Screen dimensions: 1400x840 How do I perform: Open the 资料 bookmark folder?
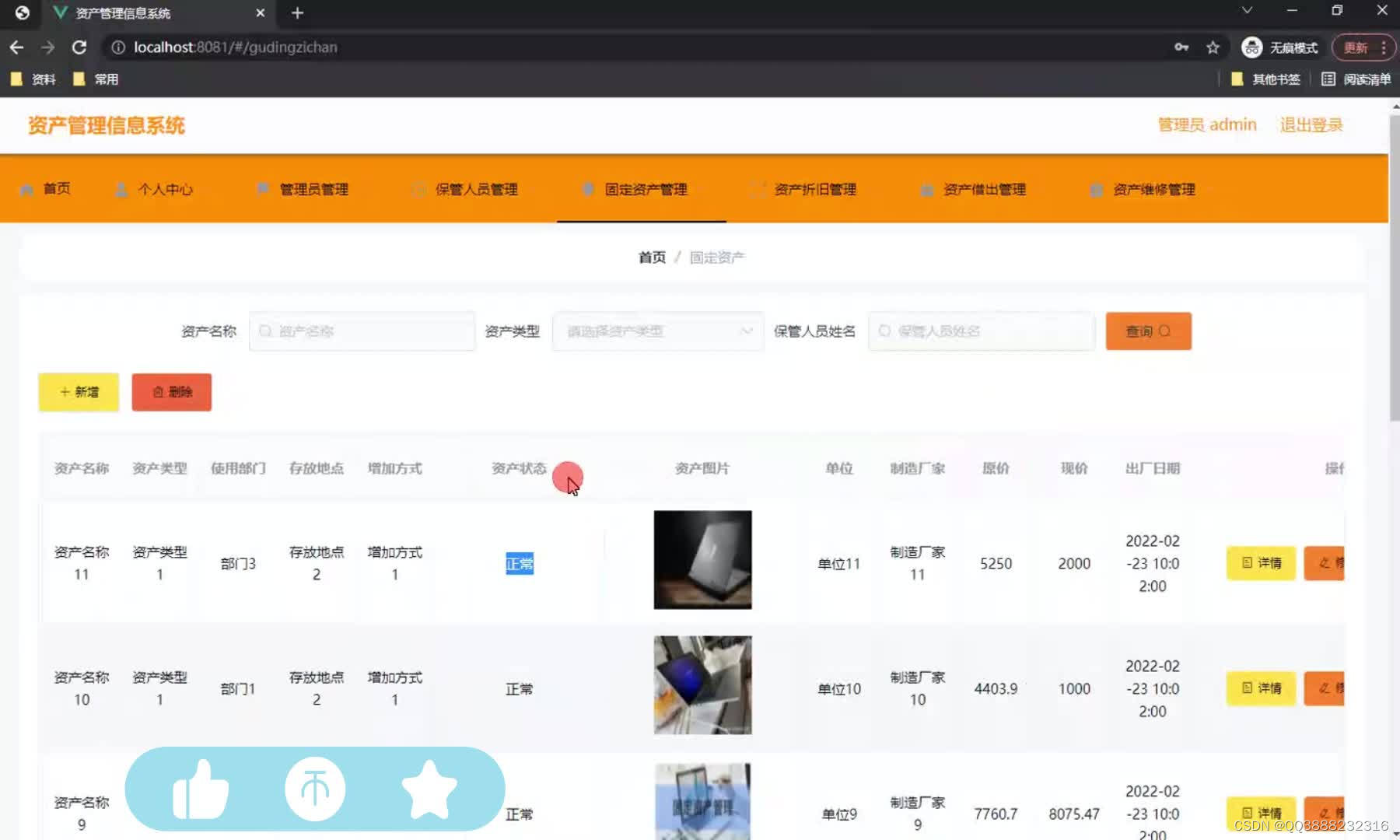tap(33, 79)
